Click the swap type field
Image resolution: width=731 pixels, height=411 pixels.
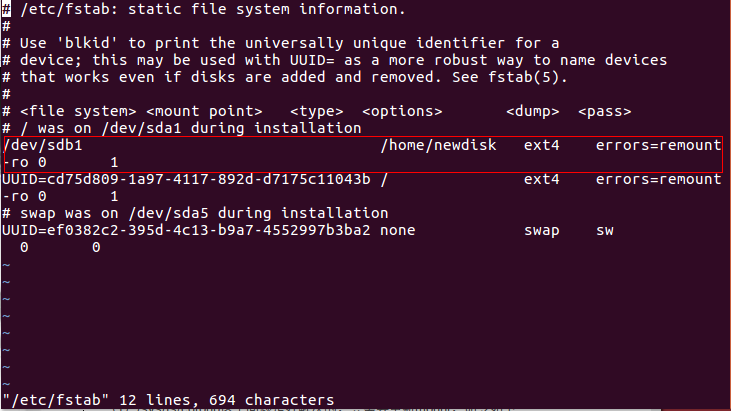pos(542,231)
